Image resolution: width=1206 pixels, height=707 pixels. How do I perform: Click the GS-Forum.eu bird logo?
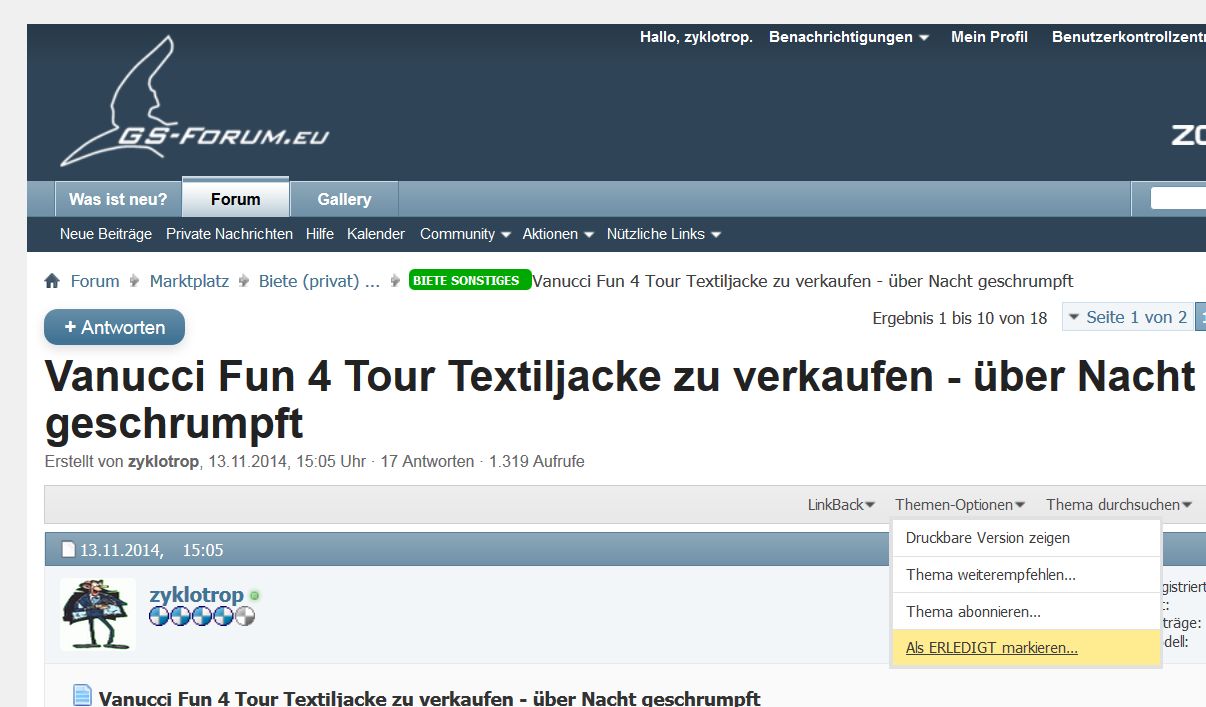click(x=190, y=105)
